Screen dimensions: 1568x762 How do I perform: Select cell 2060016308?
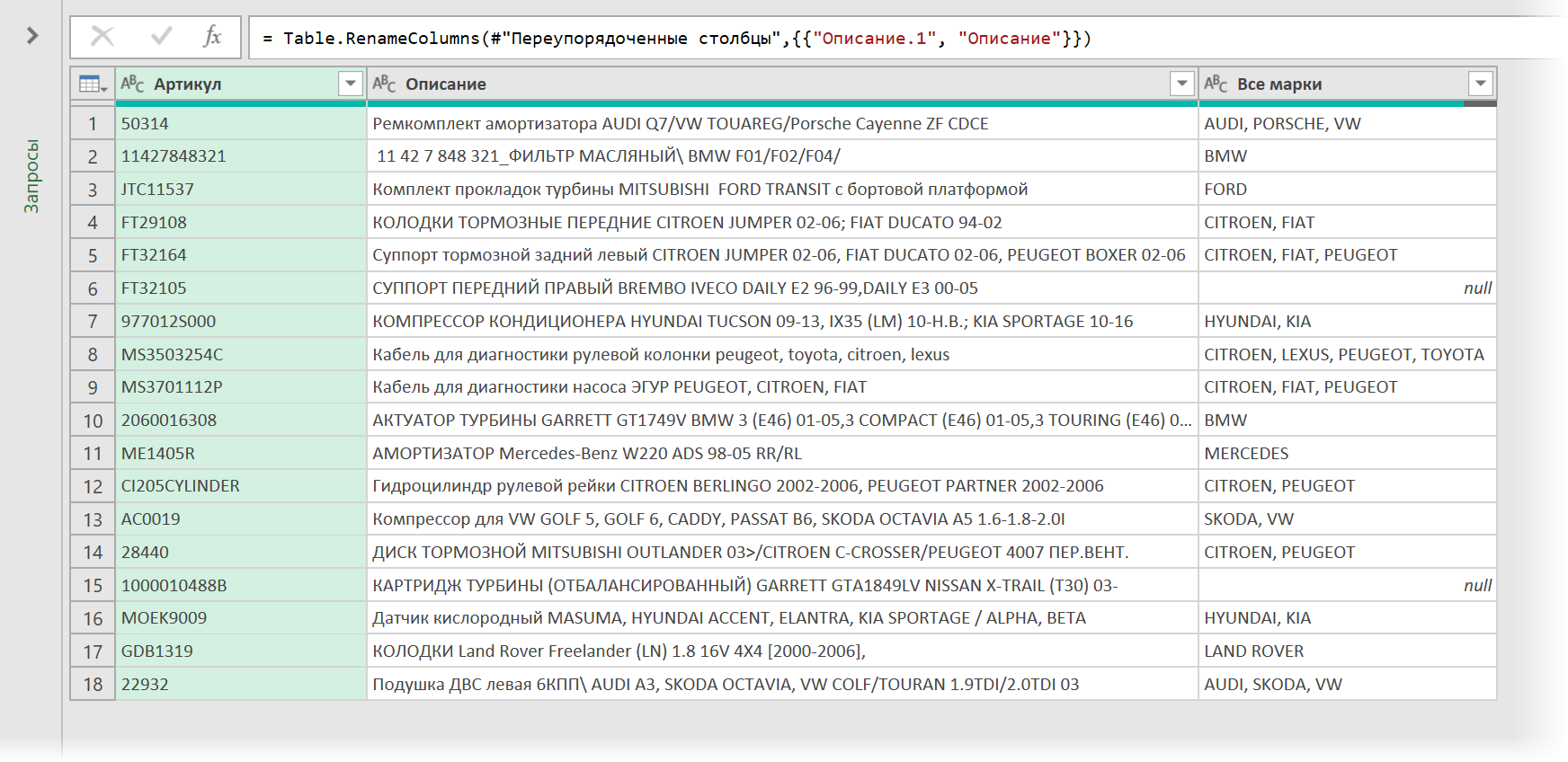point(241,421)
